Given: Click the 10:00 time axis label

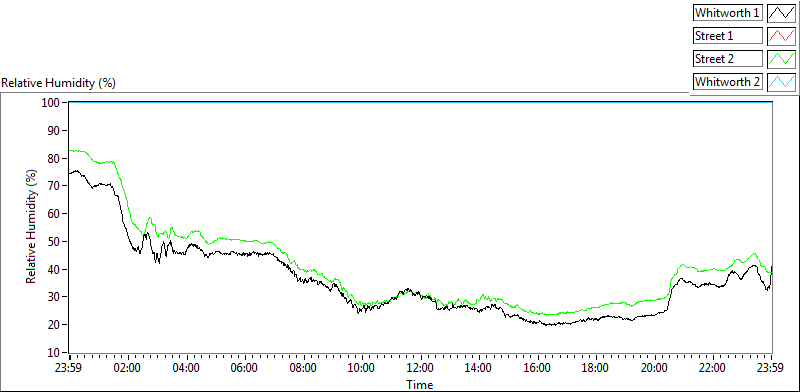Looking at the screenshot, I should point(362,368).
